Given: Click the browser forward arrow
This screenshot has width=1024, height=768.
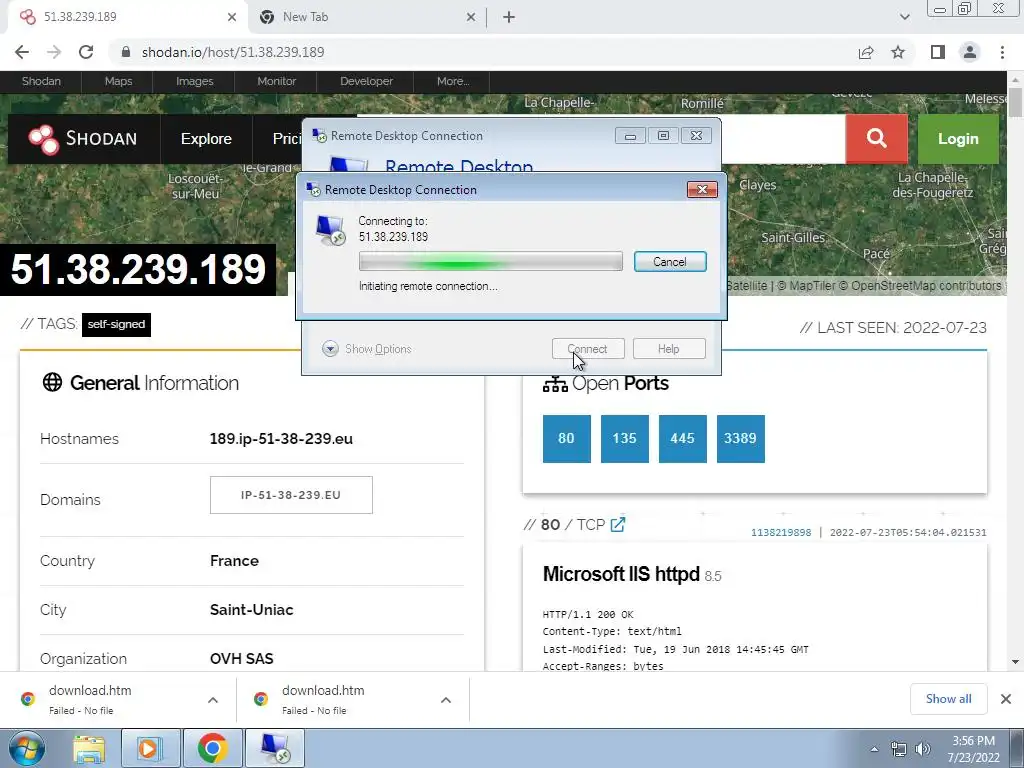Looking at the screenshot, I should pos(54,52).
